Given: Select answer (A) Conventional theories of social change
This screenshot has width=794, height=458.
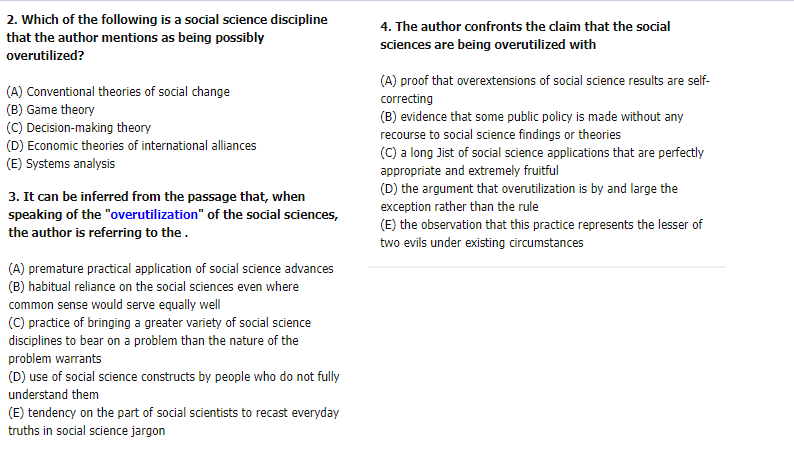Looking at the screenshot, I should [118, 92].
